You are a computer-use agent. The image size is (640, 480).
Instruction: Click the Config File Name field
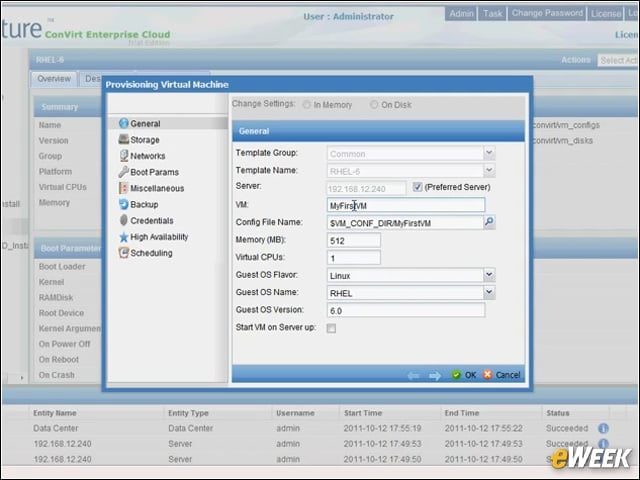pyautogui.click(x=405, y=223)
